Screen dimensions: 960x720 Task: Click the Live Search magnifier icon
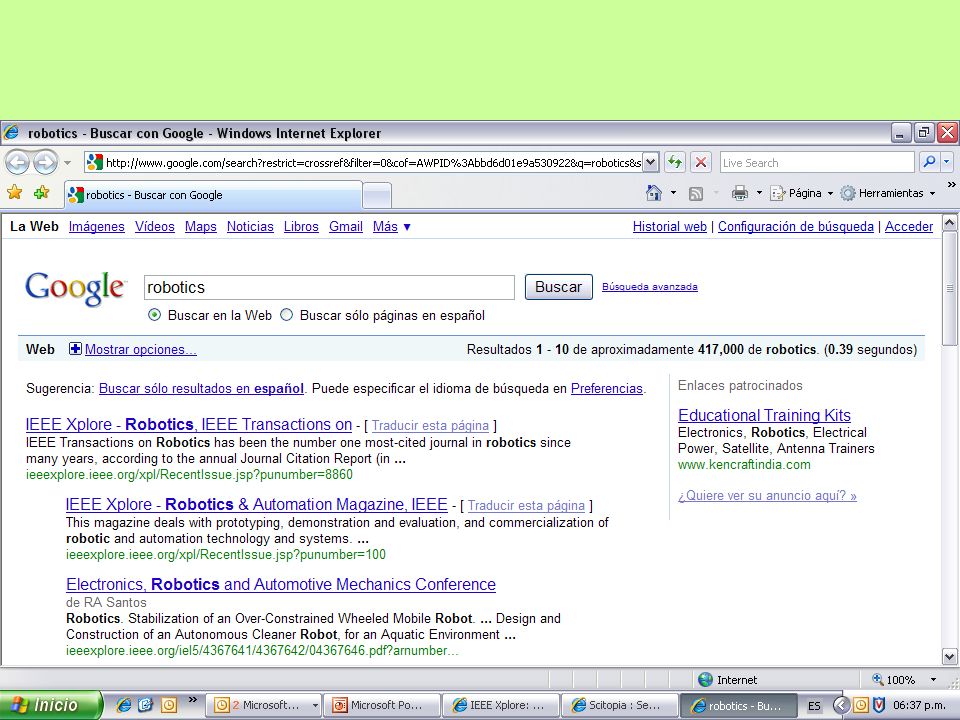(x=929, y=162)
